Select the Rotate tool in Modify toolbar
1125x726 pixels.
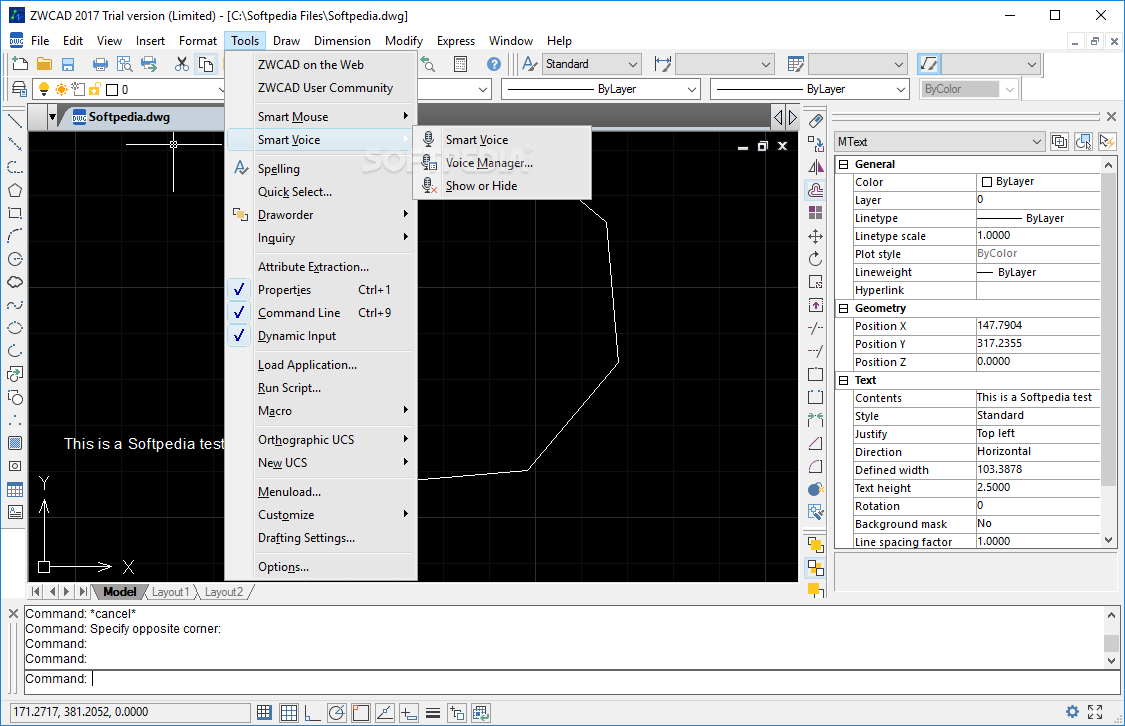[816, 259]
